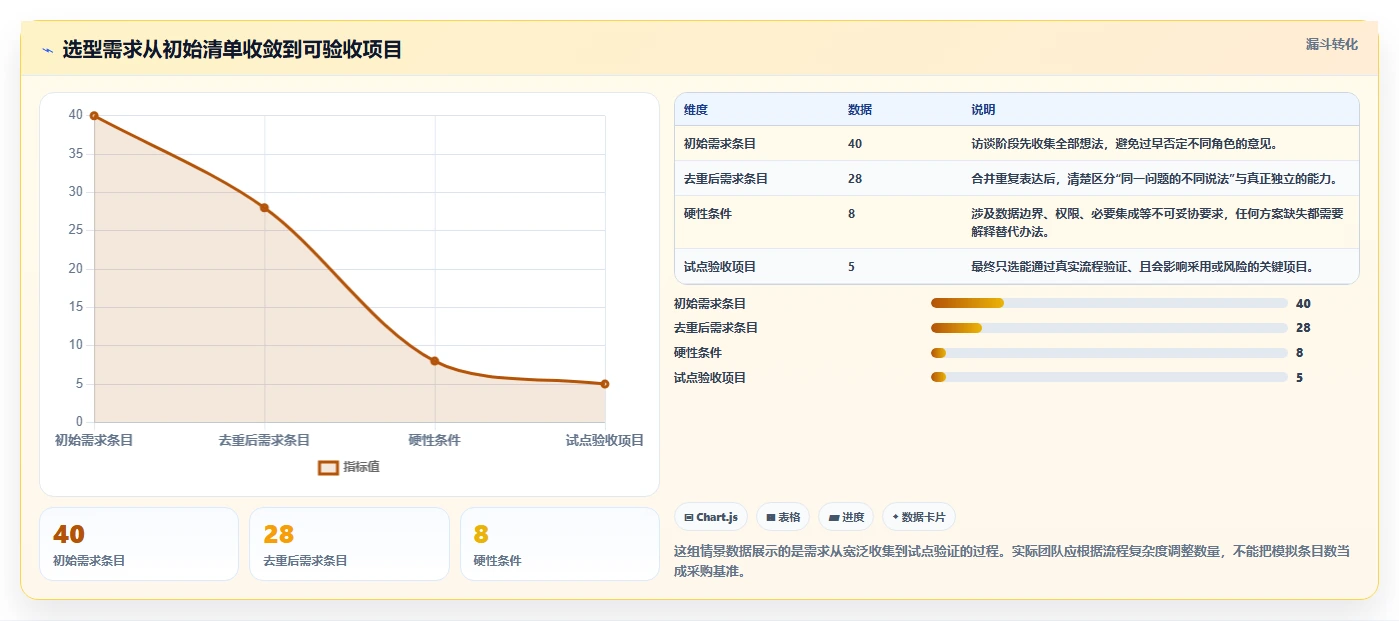Click the chart data point at 40

[94, 116]
